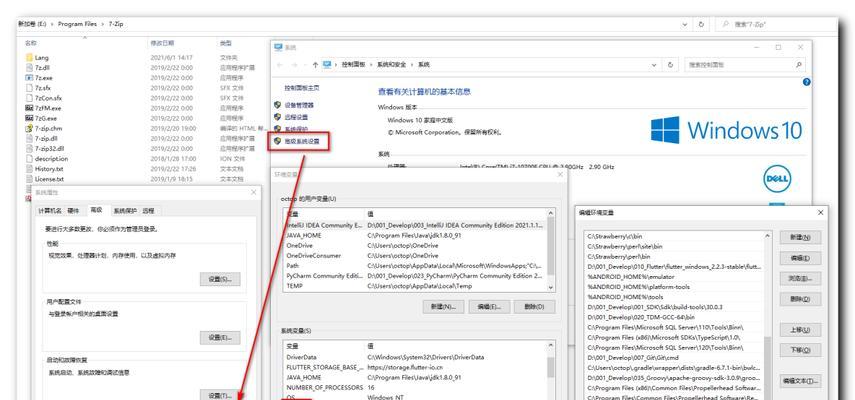The height and width of the screenshot is (400, 855).
Task: Click shield icon next to 设备管理器
Action: click(x=278, y=105)
